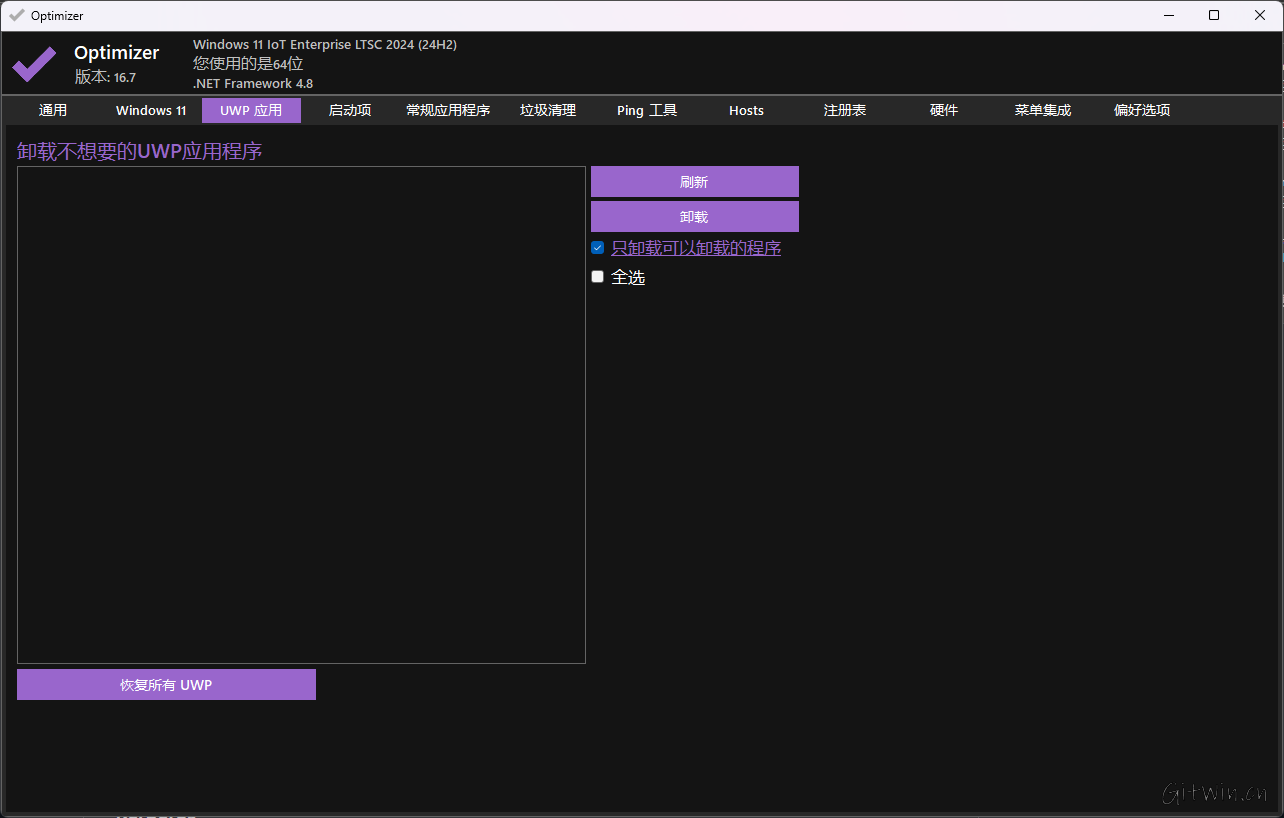Switch to the 常规应用程序 tab
This screenshot has height=818, width=1284.
tap(448, 110)
